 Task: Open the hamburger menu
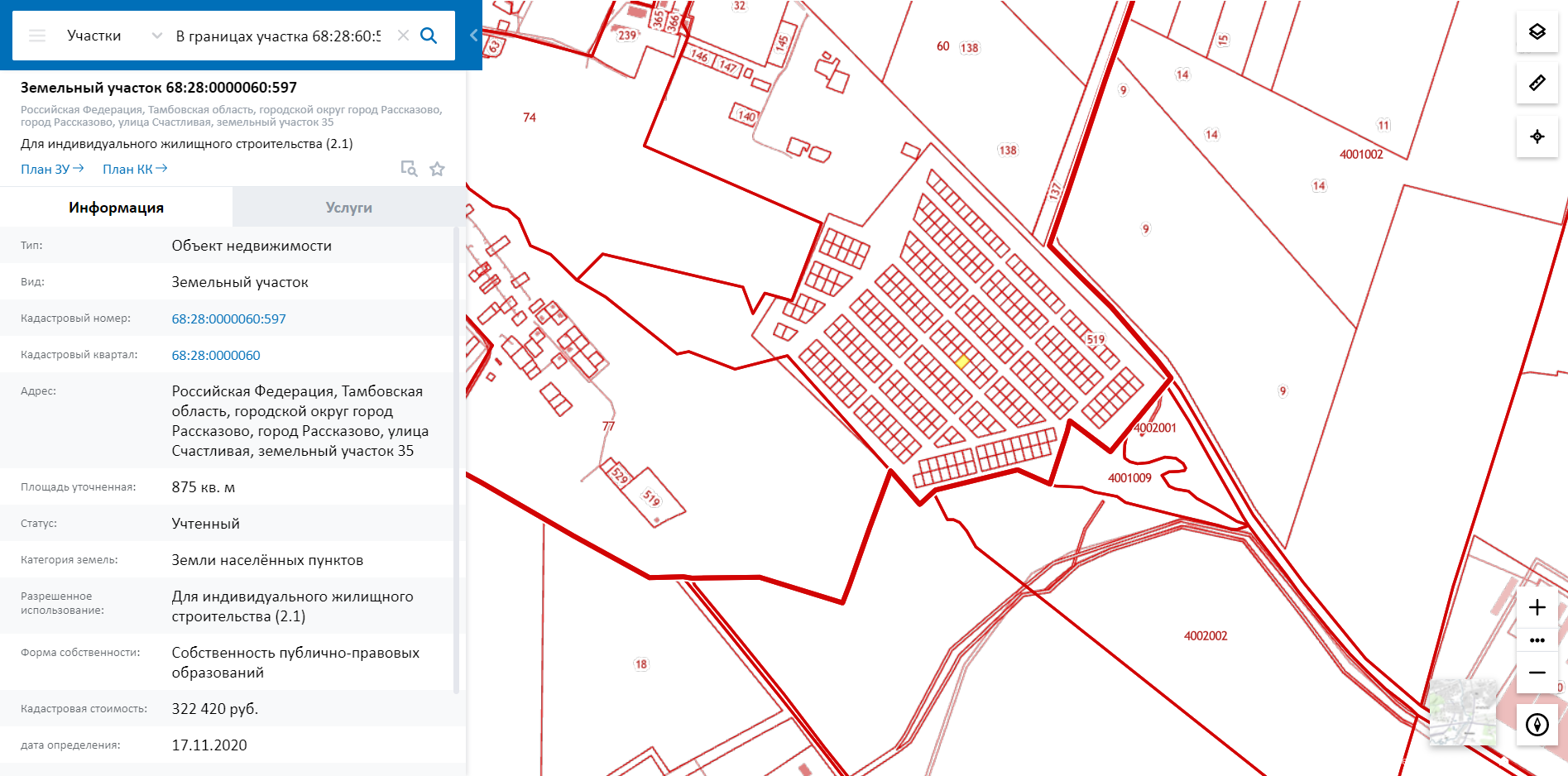coord(37,36)
